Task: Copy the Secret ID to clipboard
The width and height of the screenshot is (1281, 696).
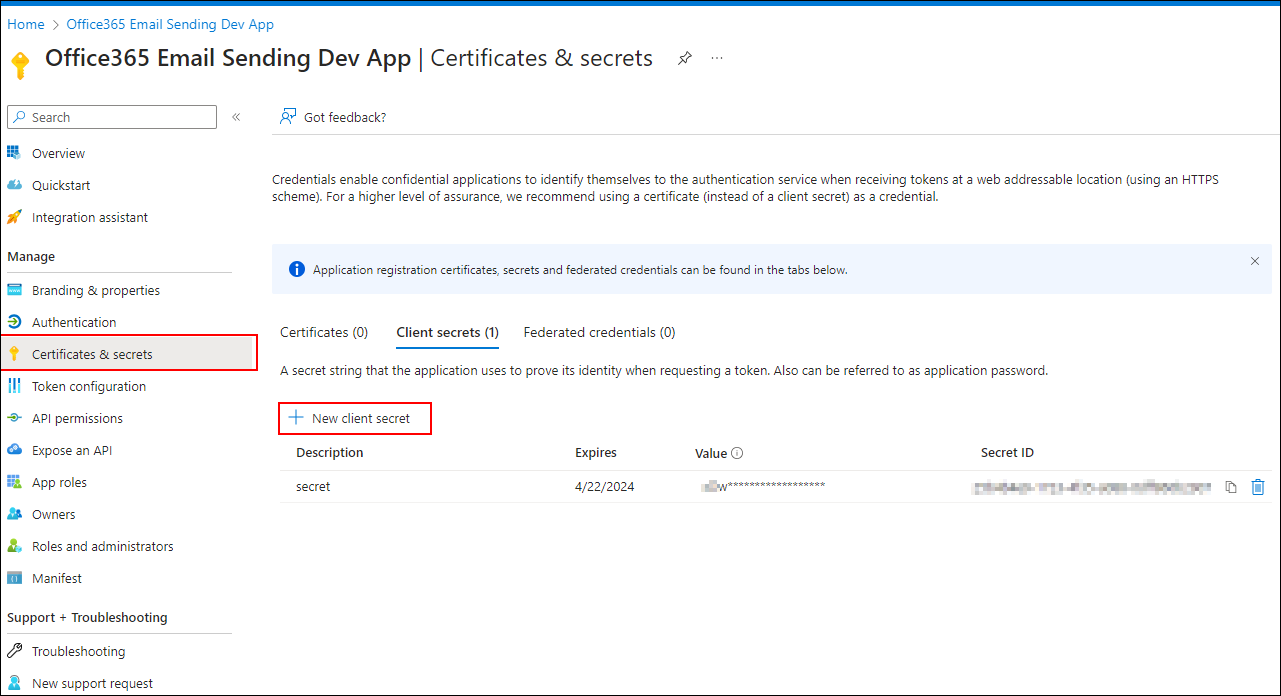Action: [x=1231, y=487]
